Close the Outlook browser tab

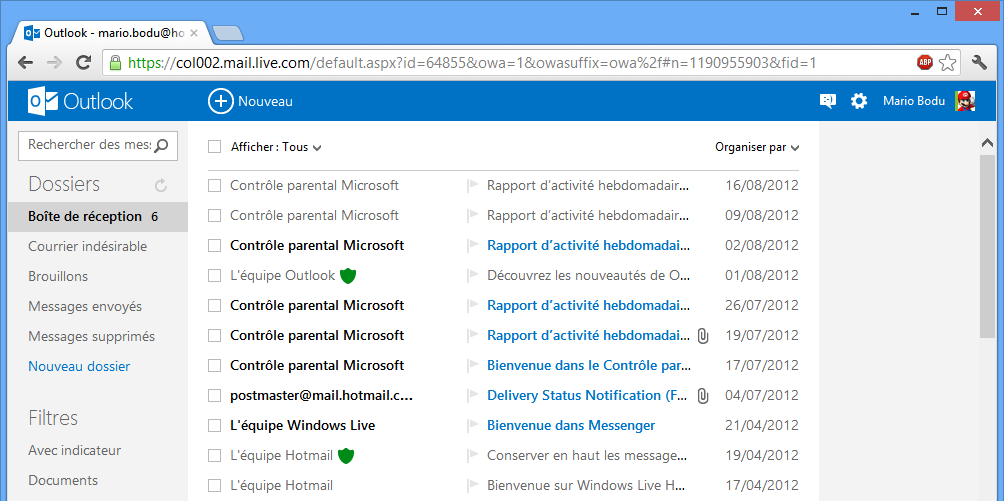click(x=194, y=33)
